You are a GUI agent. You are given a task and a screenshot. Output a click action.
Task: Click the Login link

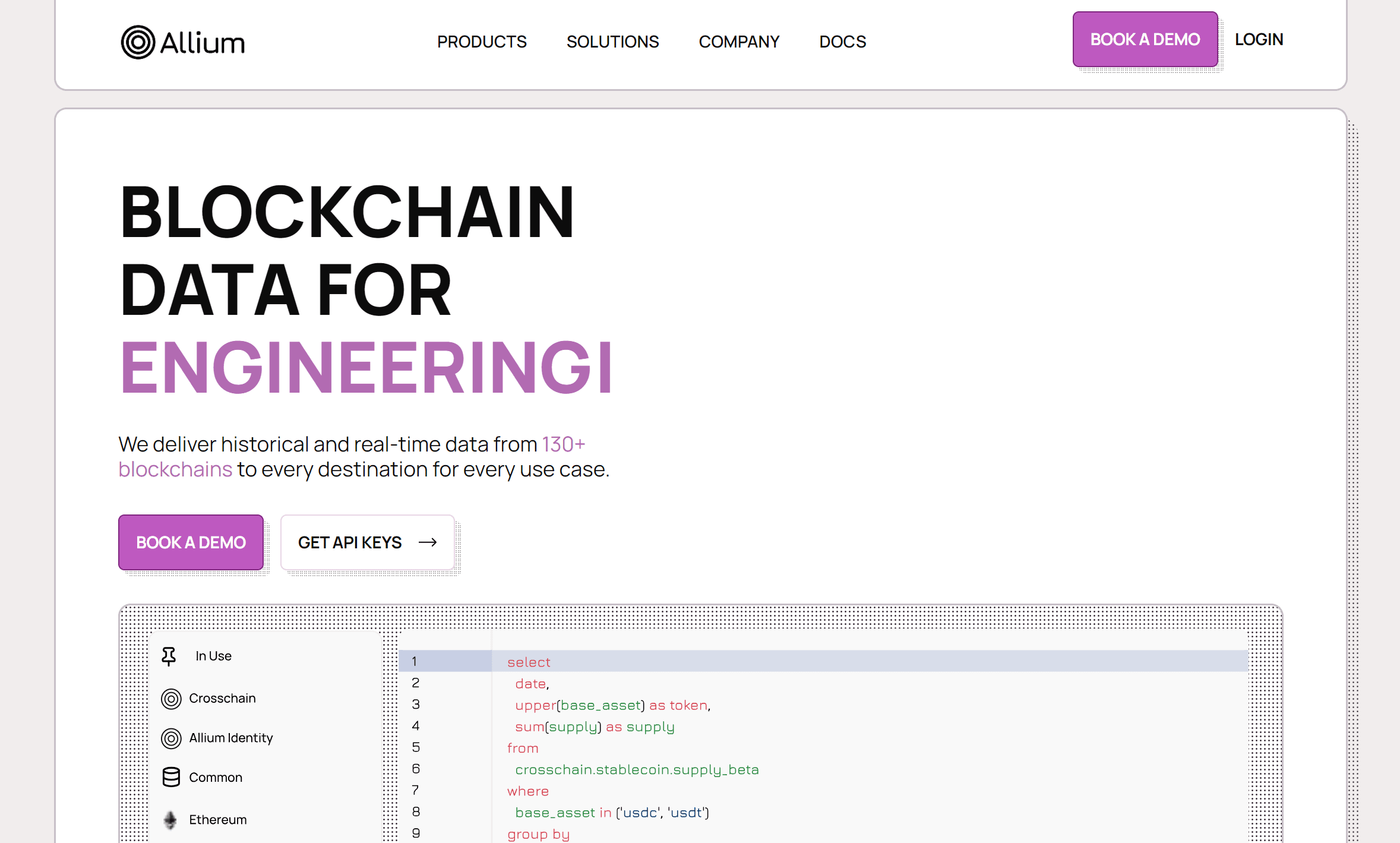click(1259, 39)
